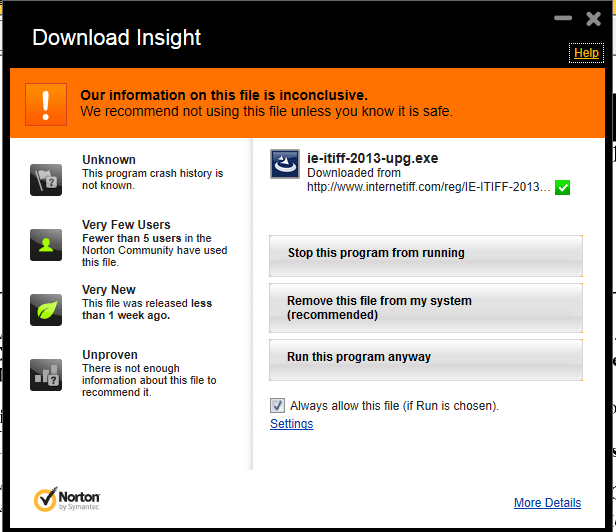Click the Very New heading

click(109, 290)
